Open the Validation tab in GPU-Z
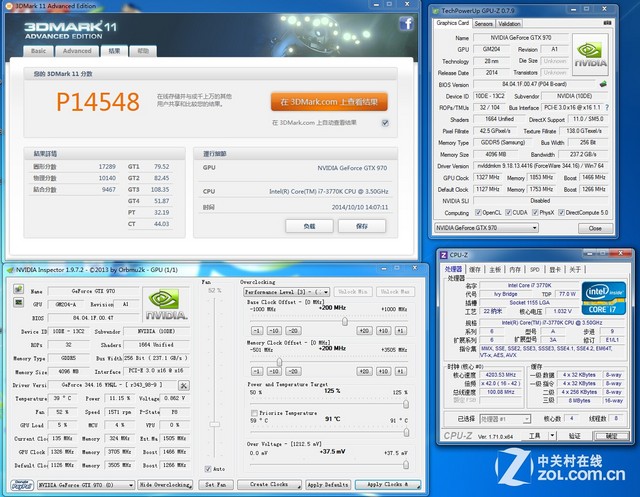 point(509,24)
